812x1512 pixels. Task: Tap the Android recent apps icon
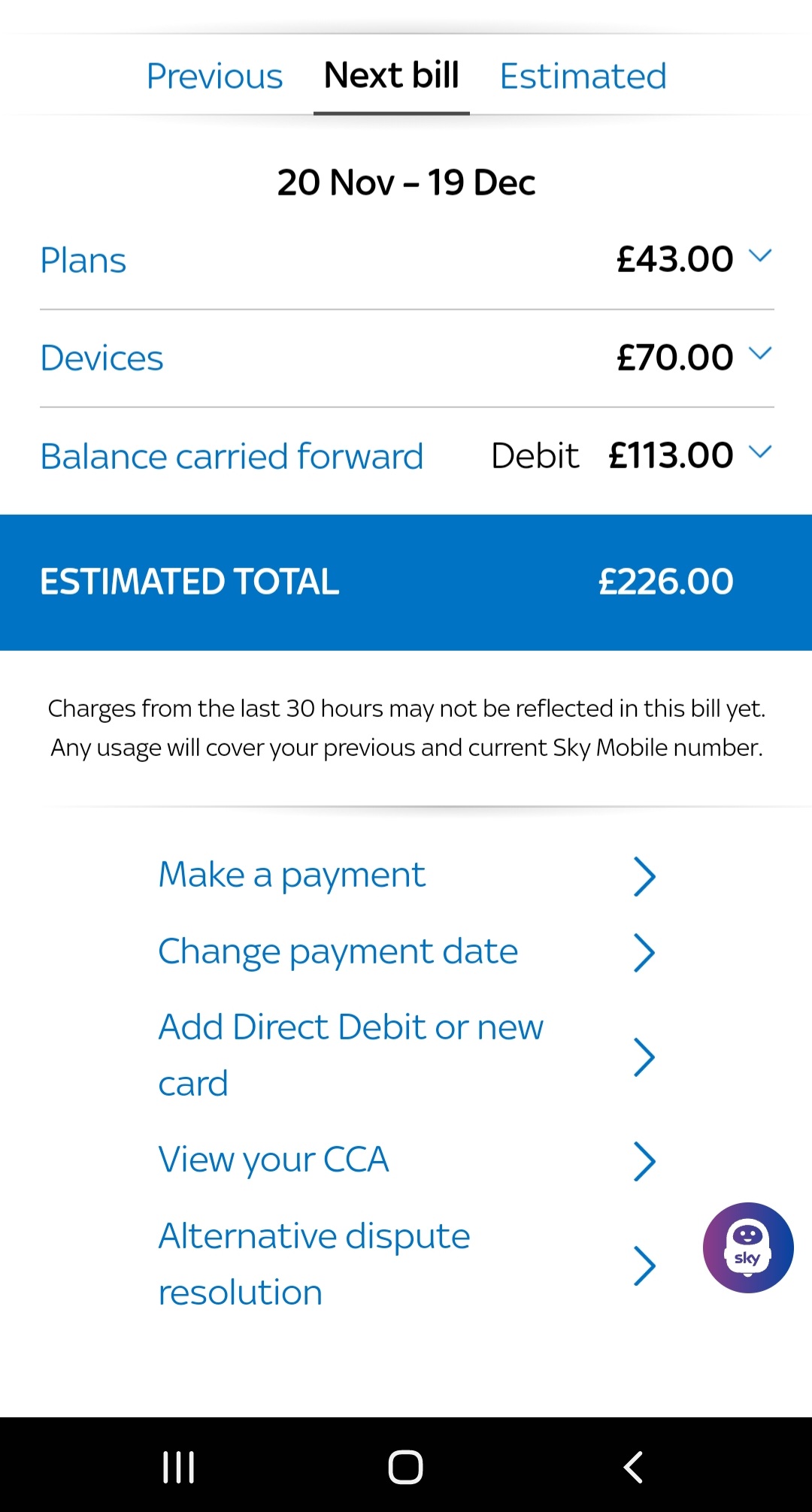[x=179, y=1466]
